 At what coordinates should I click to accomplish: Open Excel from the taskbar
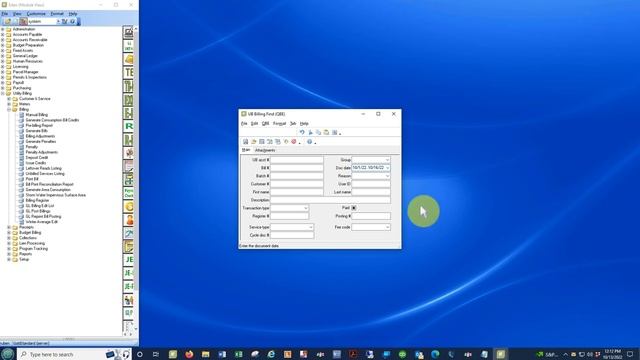238,354
